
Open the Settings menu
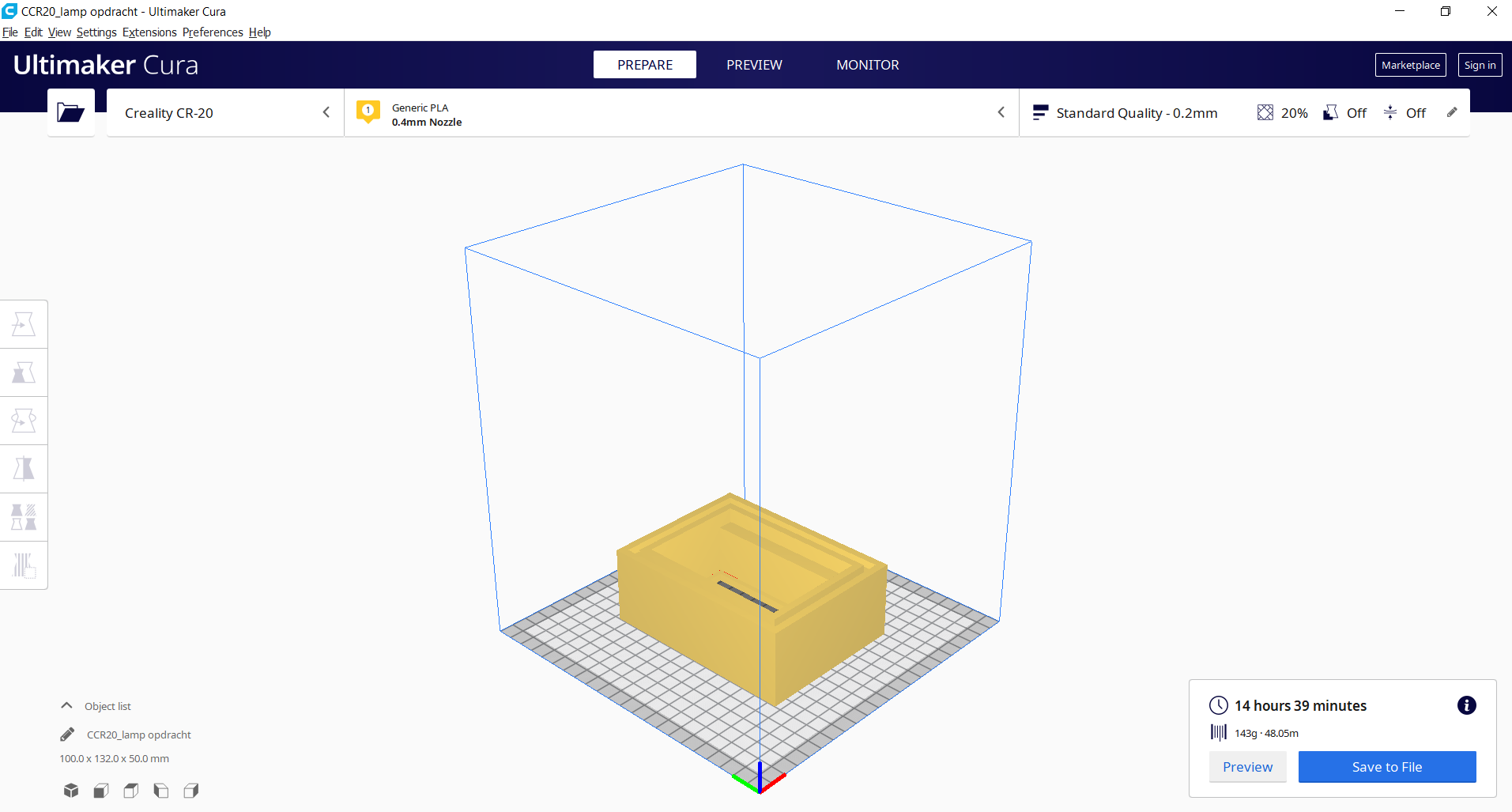click(x=96, y=32)
